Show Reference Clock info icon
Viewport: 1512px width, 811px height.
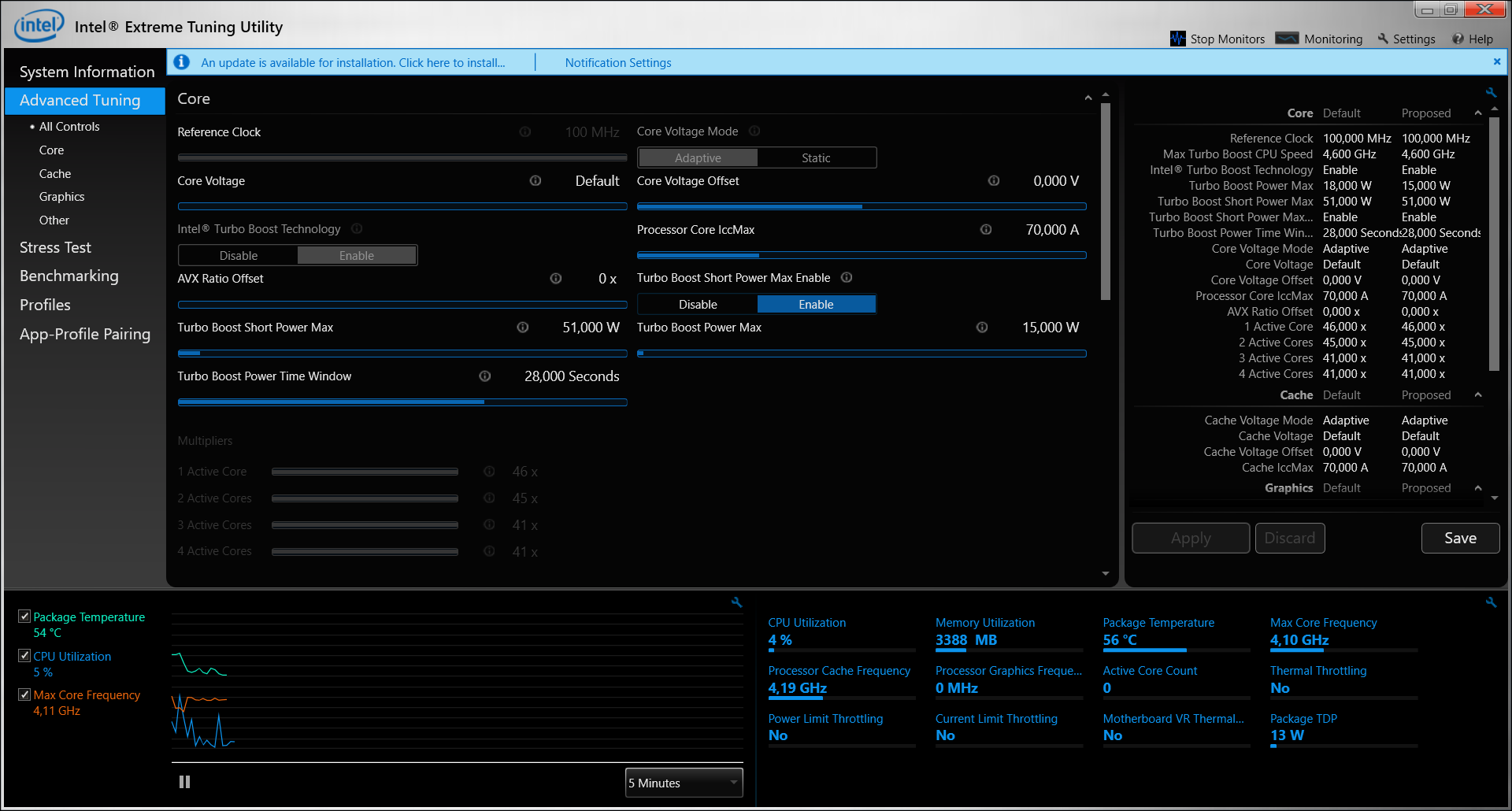524,131
